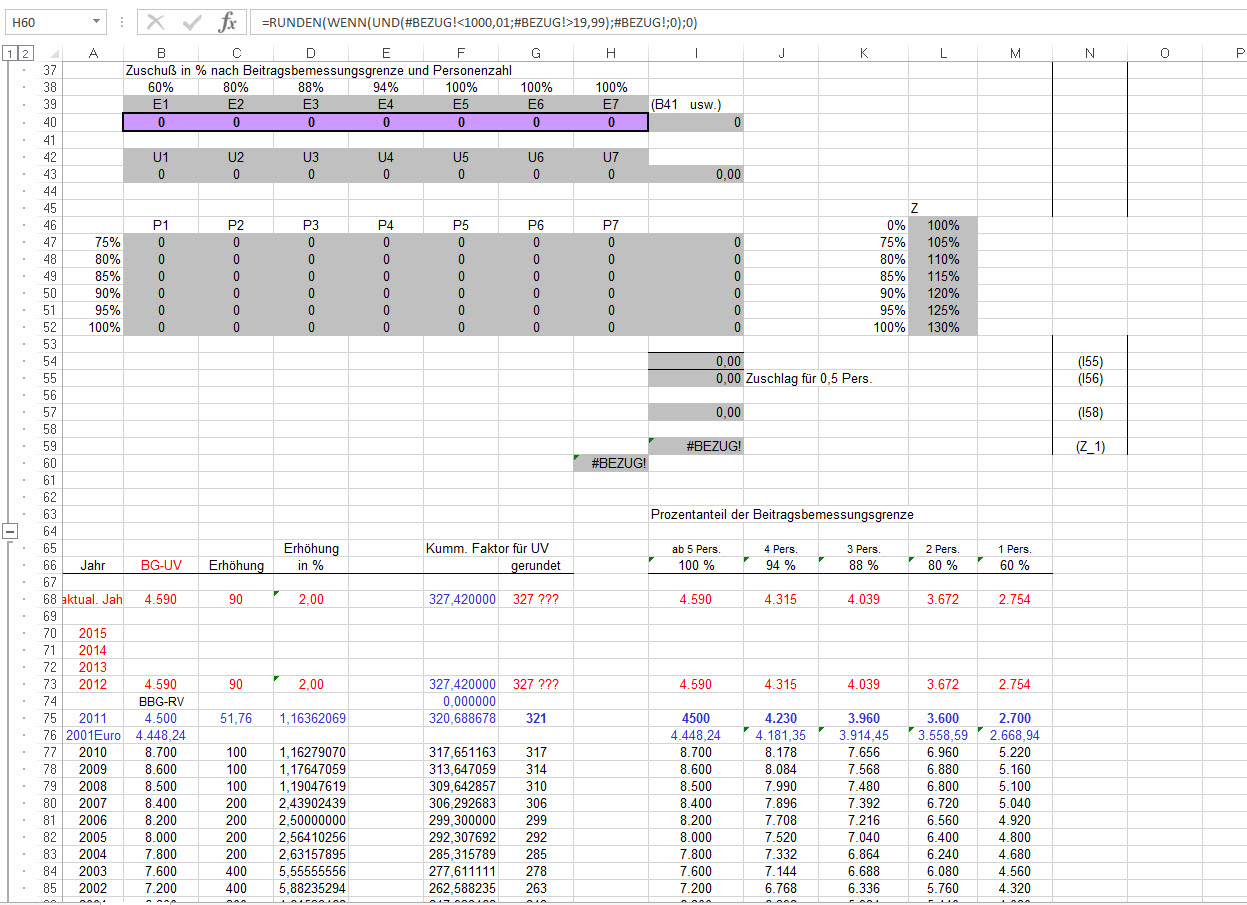This screenshot has width=1247, height=905.
Task: Select the purple E1 value cell in row 40
Action: [x=161, y=122]
